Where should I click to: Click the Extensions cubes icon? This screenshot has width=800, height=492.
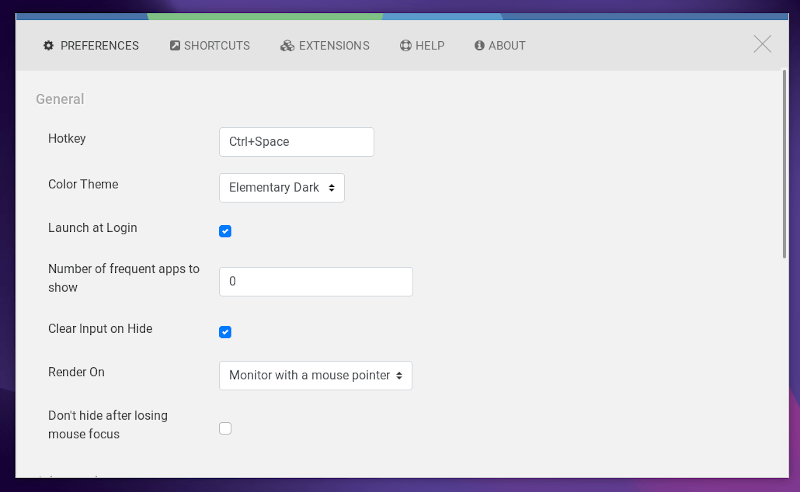[287, 46]
